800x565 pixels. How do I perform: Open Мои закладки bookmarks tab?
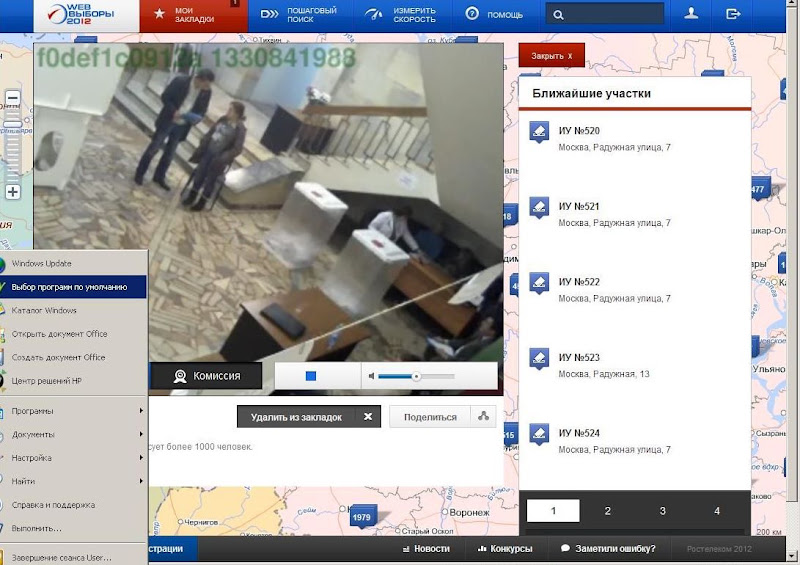(193, 15)
